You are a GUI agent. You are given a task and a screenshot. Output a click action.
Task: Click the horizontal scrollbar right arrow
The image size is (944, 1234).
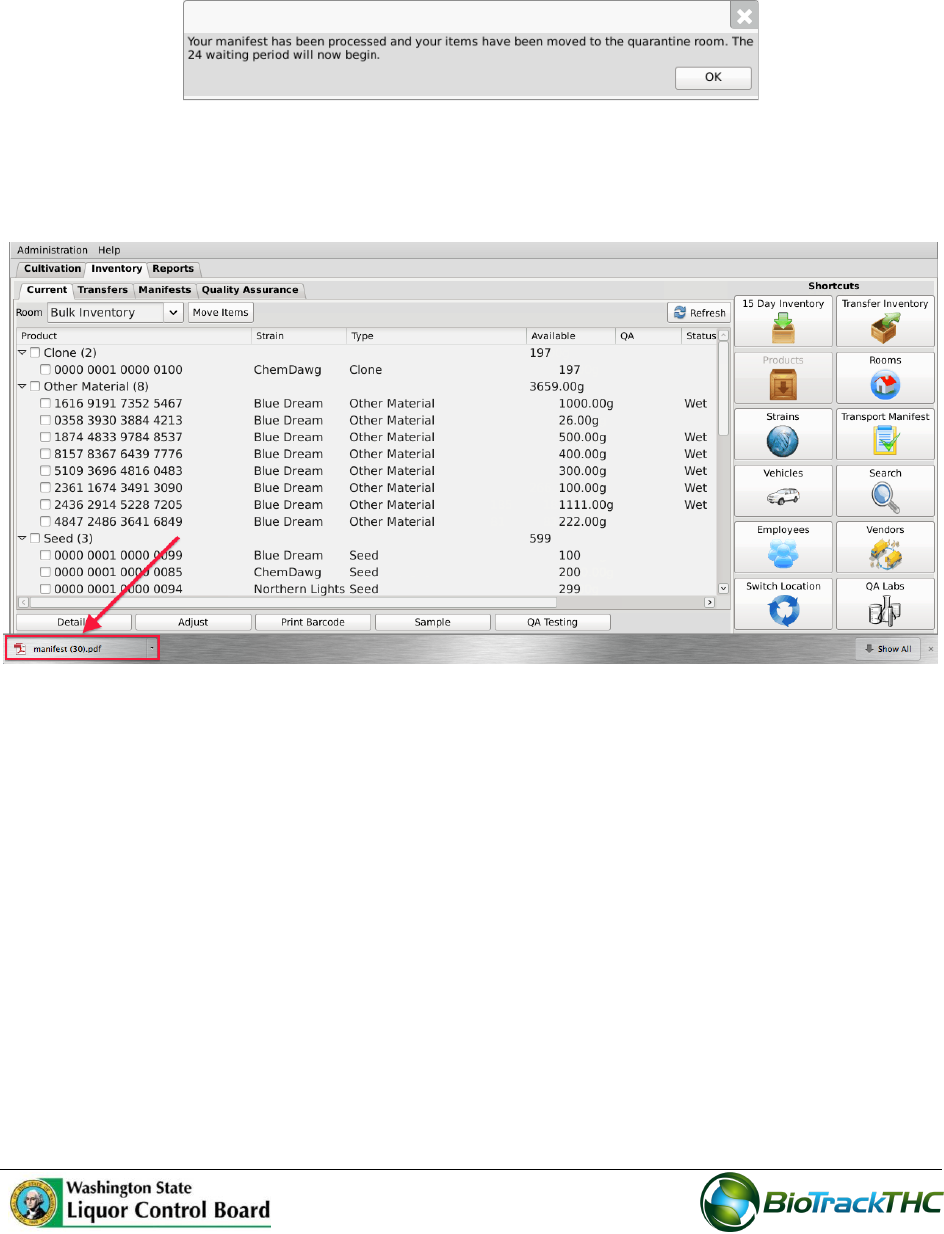[710, 602]
